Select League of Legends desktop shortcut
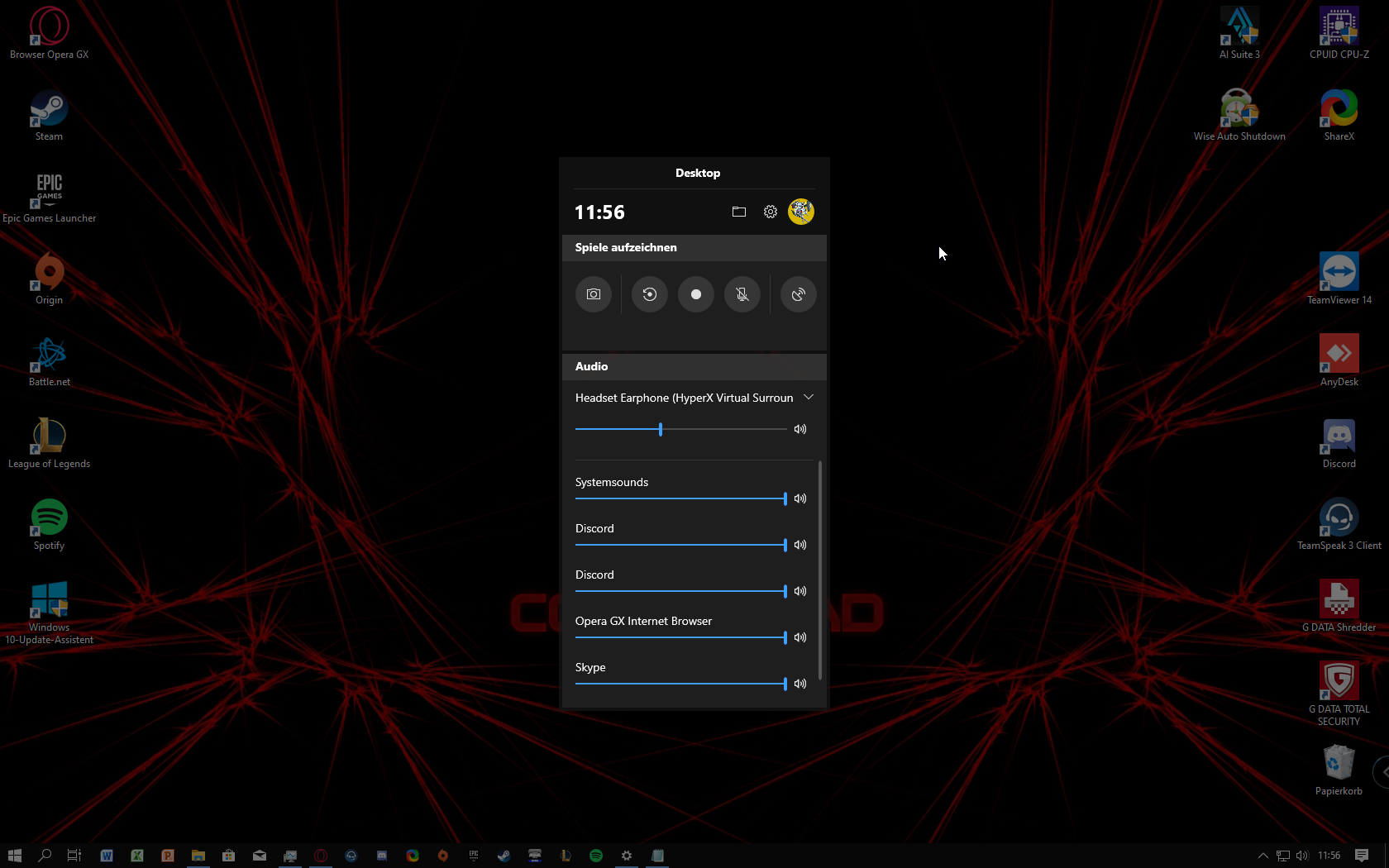The width and height of the screenshot is (1389, 868). pos(50,442)
